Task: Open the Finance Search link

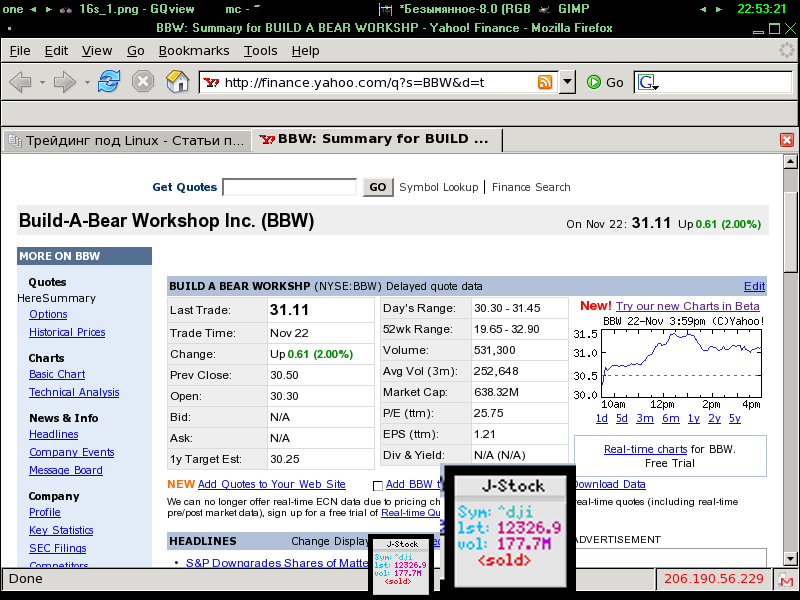Action: point(531,187)
